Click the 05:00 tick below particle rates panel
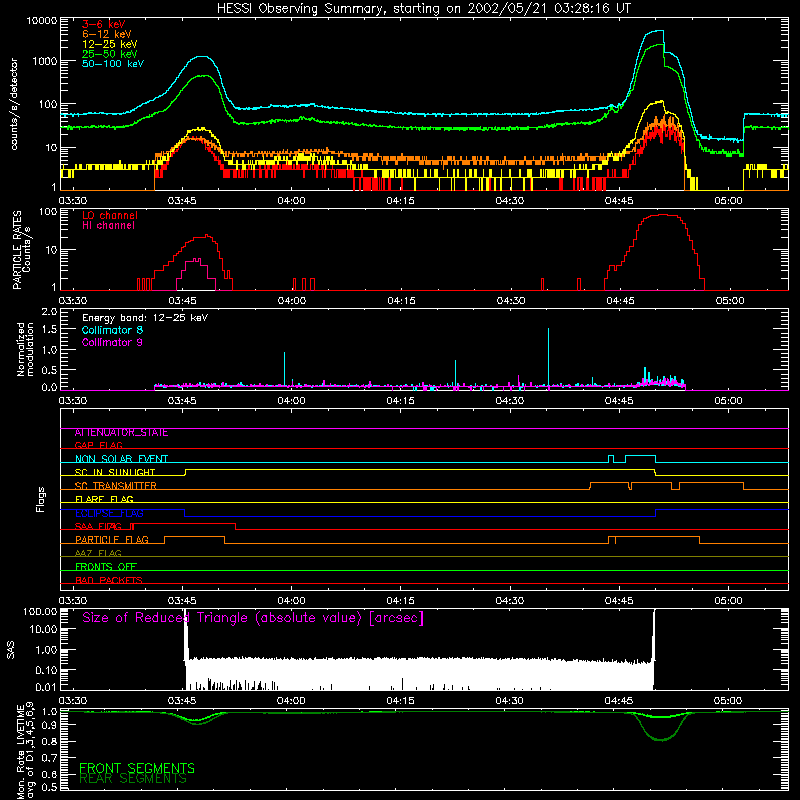 click(730, 301)
